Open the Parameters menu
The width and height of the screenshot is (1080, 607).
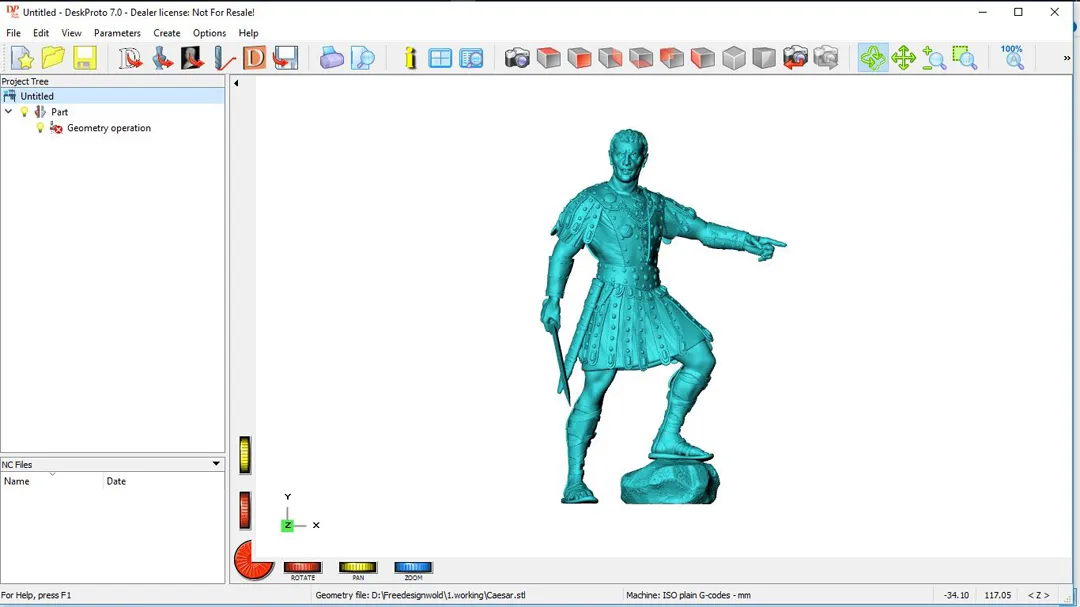117,33
